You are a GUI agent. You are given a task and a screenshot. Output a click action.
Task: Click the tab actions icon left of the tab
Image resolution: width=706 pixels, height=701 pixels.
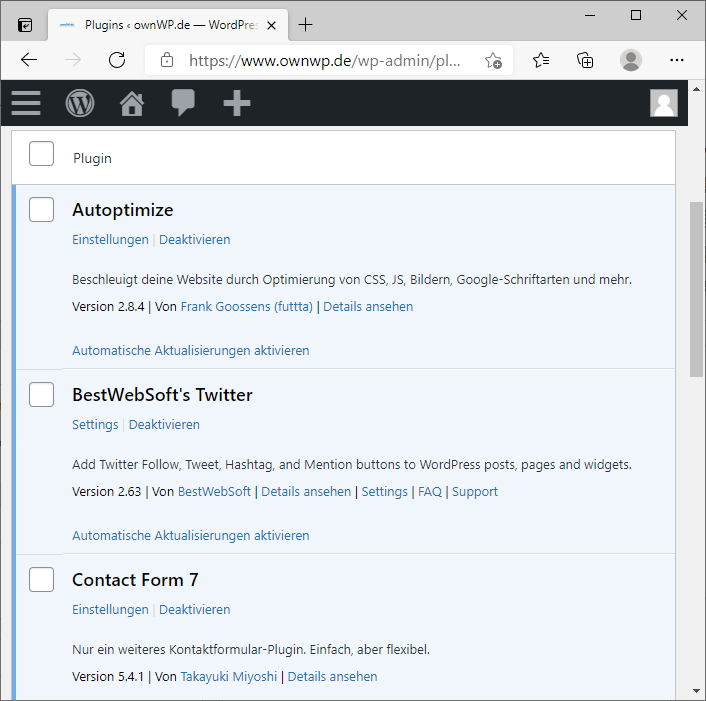[x=25, y=25]
